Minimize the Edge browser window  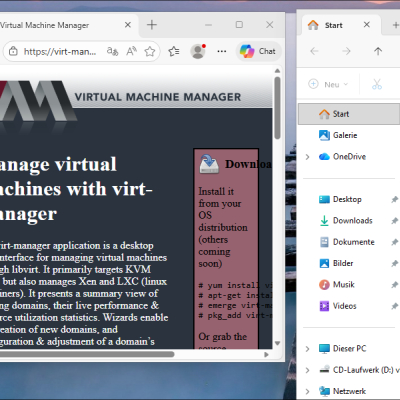tap(209, 25)
